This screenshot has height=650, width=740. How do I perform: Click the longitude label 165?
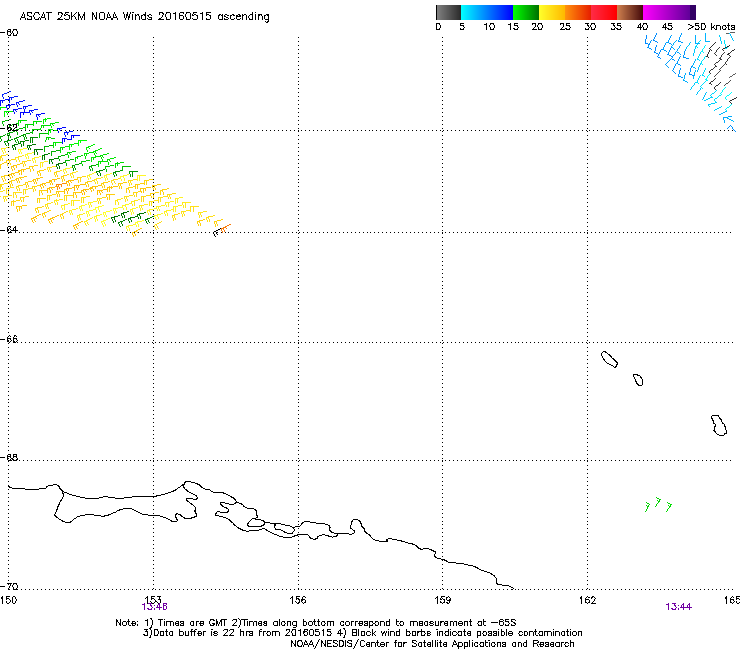click(732, 600)
